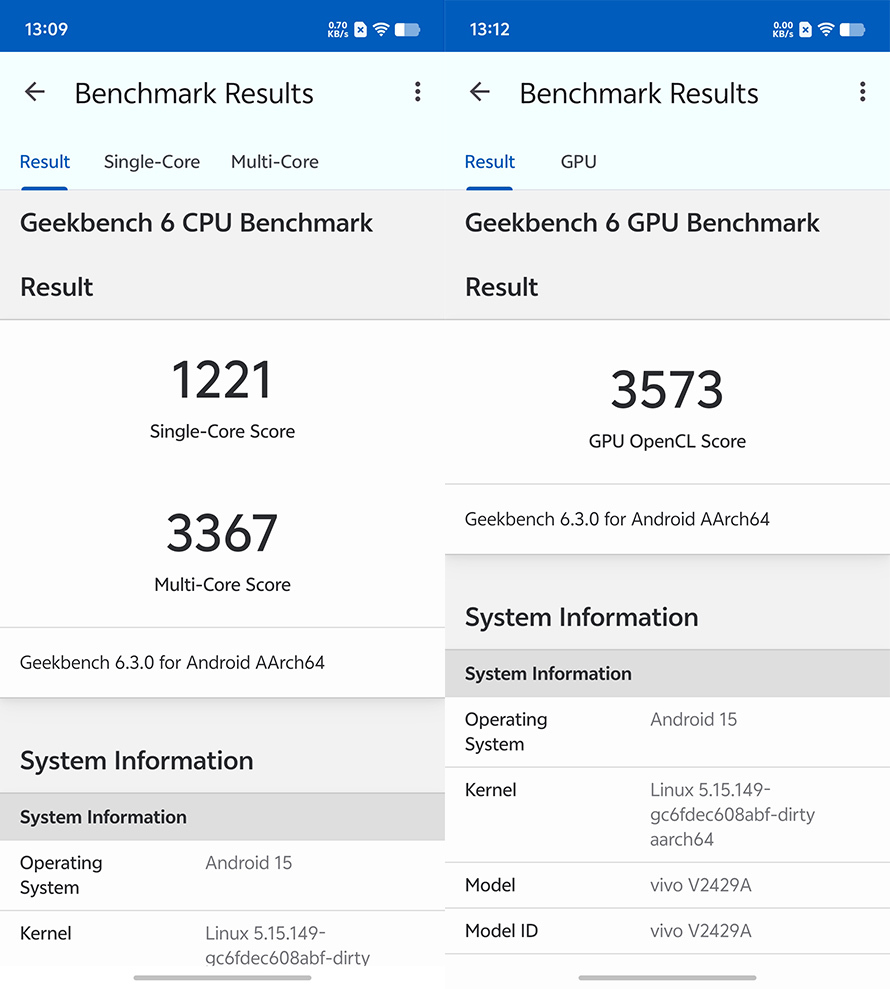Tap the 13:09 clock in status bar
Screen dimensions: 890x989
click(46, 29)
